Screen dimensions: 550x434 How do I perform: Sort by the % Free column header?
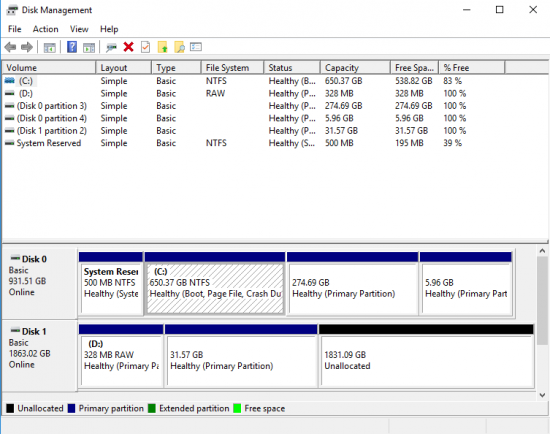472,67
